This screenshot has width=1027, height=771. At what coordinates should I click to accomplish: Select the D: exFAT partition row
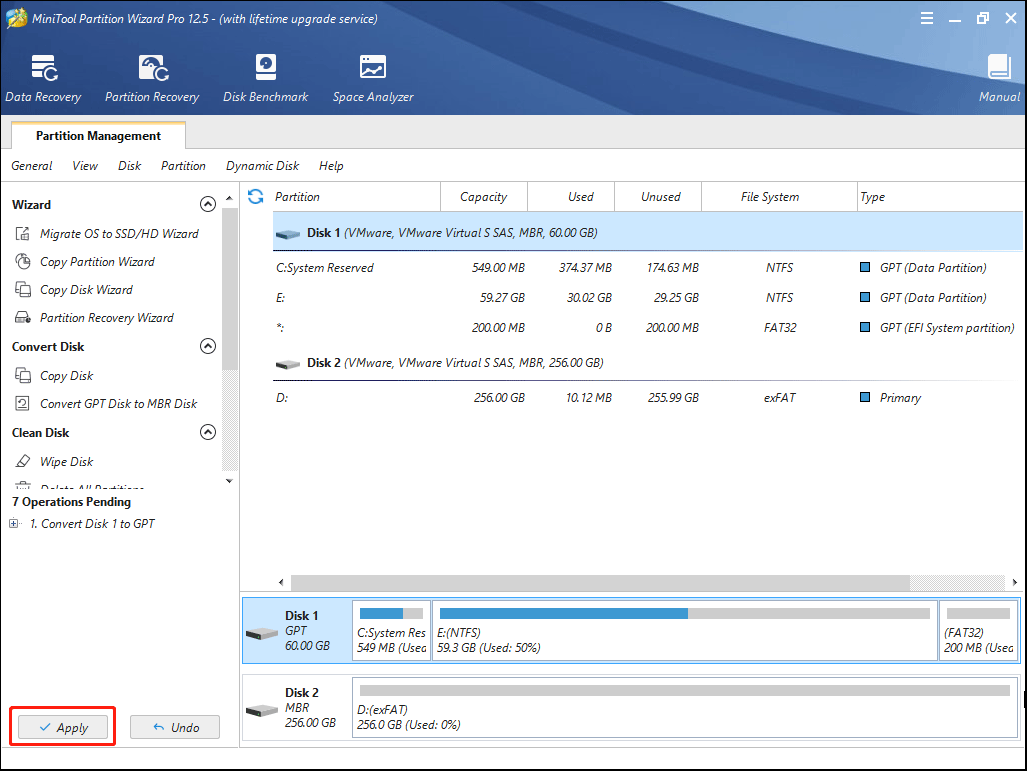coord(647,398)
